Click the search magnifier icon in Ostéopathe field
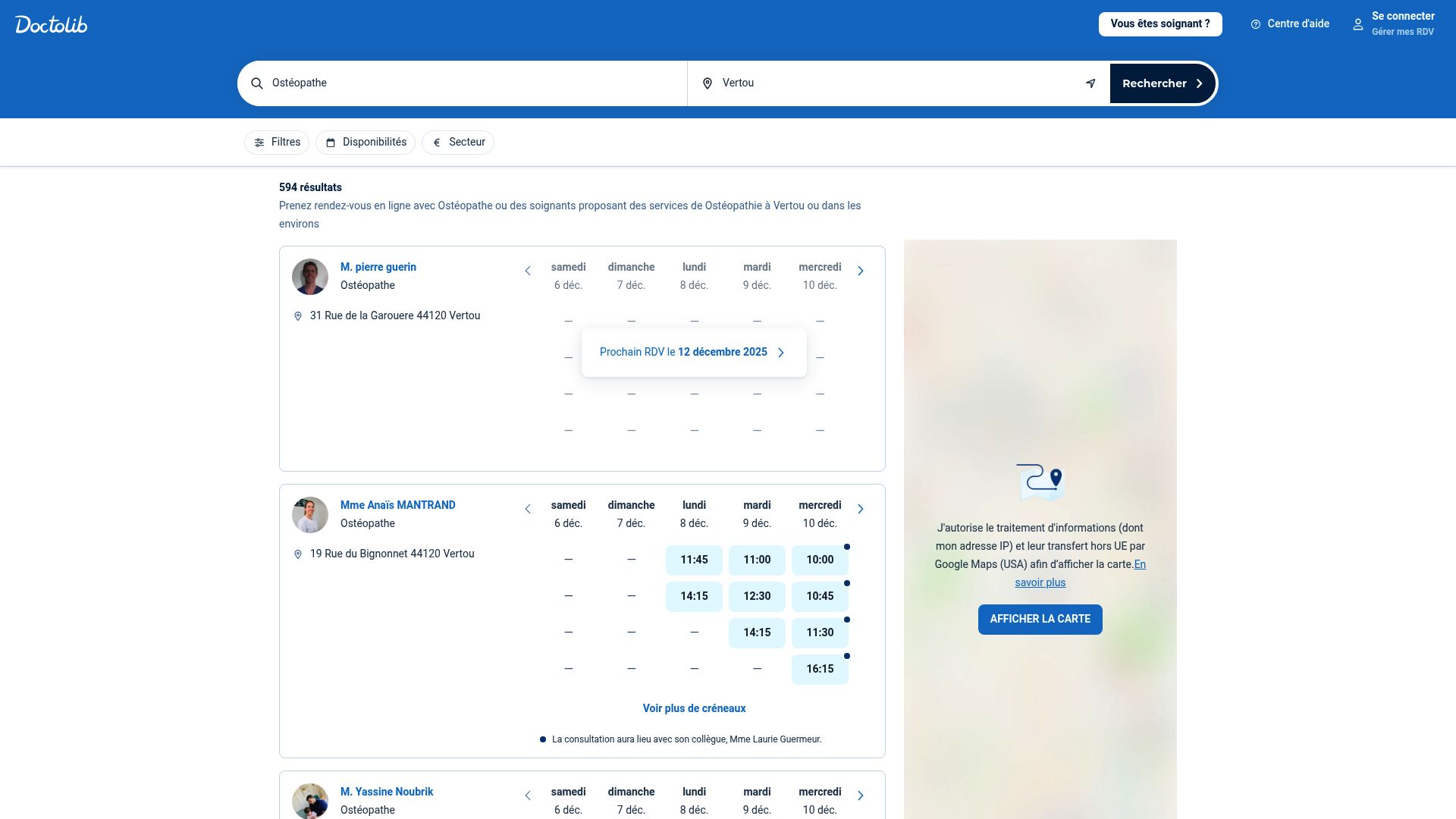The height and width of the screenshot is (819, 1456). point(257,83)
